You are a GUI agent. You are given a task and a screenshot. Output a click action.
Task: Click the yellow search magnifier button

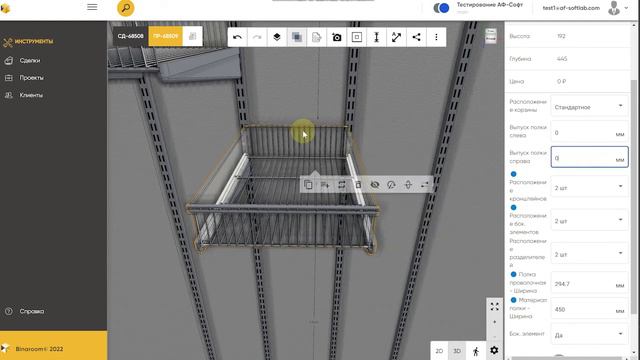(x=125, y=8)
